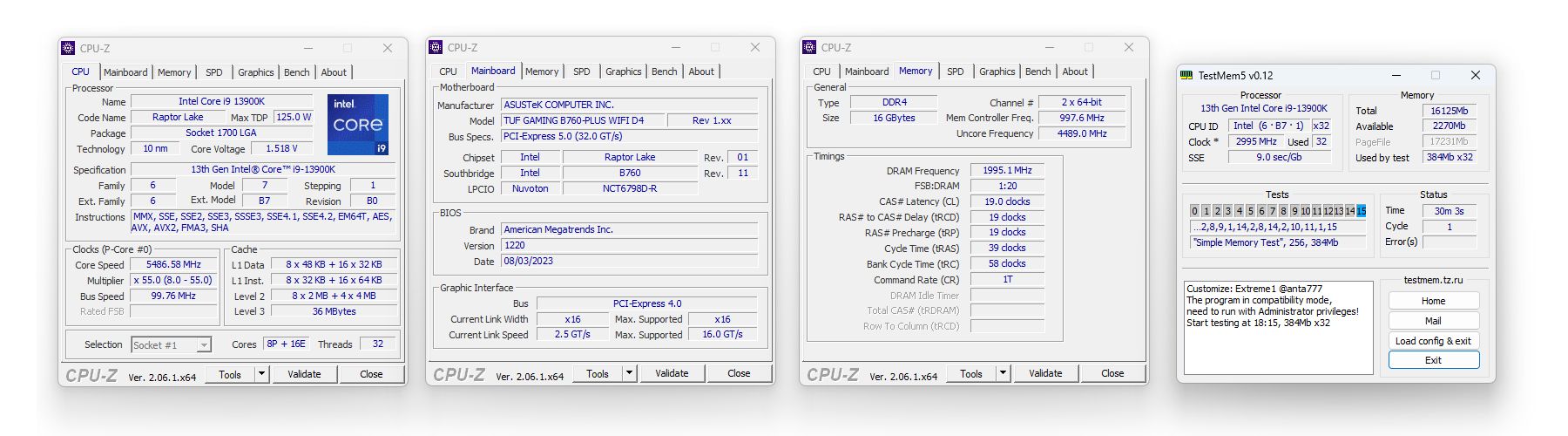Image resolution: width=1568 pixels, height=436 pixels.
Task: Click Exit button in TestMem5
Action: click(x=1434, y=360)
